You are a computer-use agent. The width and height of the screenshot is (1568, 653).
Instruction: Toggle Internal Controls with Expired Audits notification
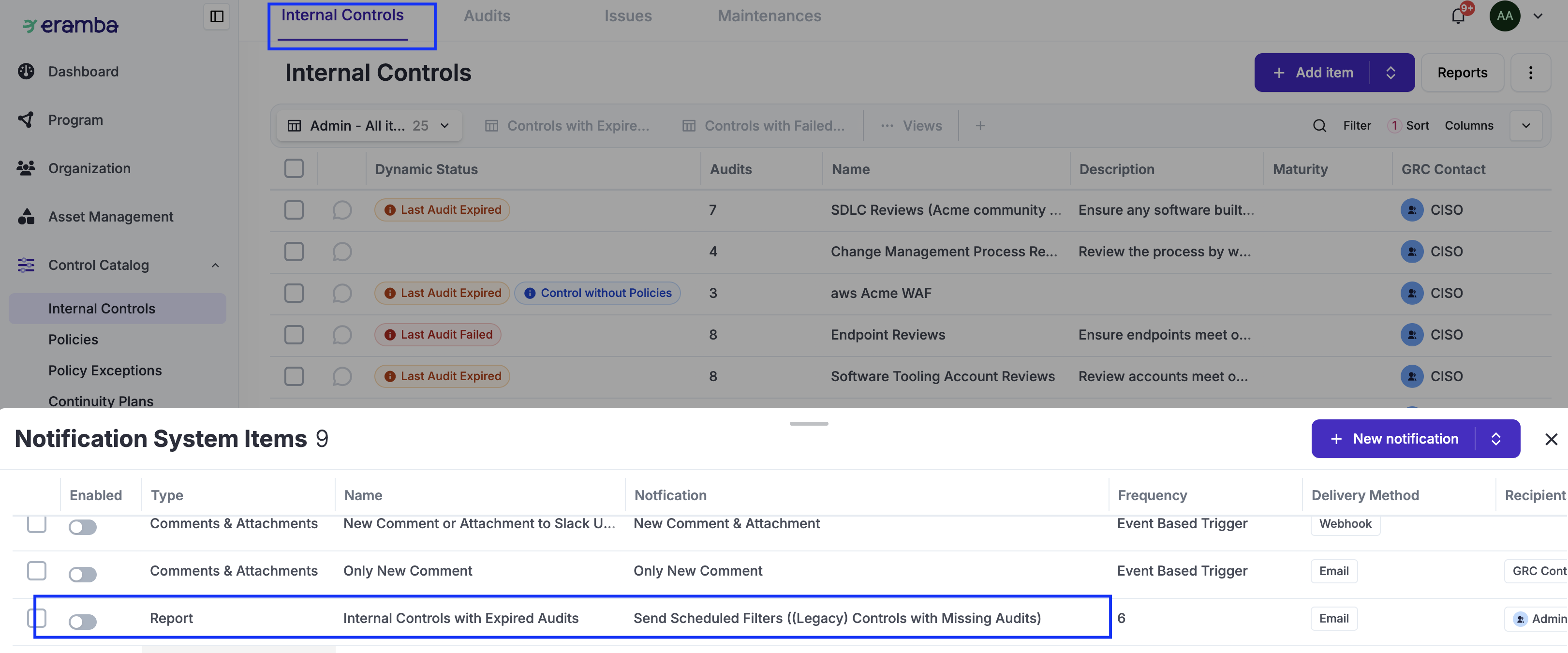point(83,622)
